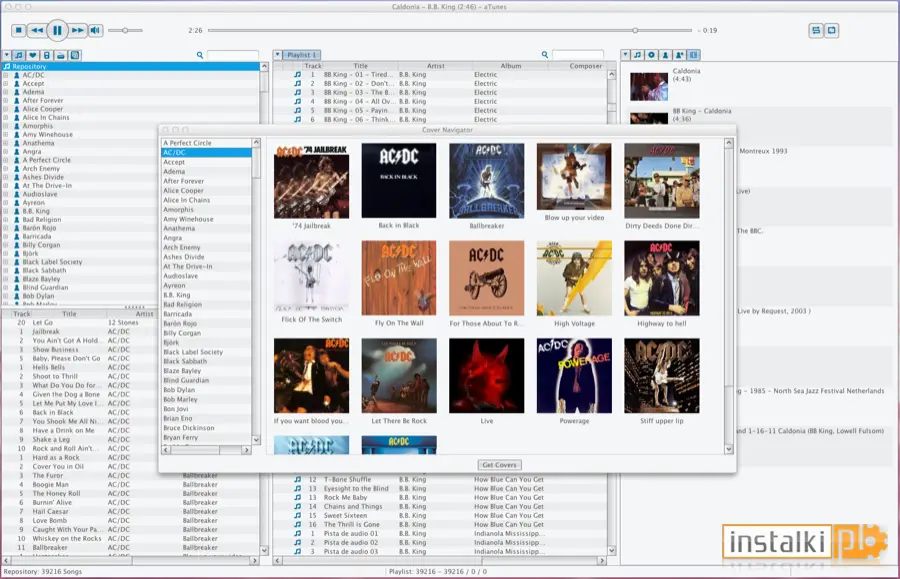Open the Ballbreaker album cover
The image size is (900, 579).
(487, 181)
